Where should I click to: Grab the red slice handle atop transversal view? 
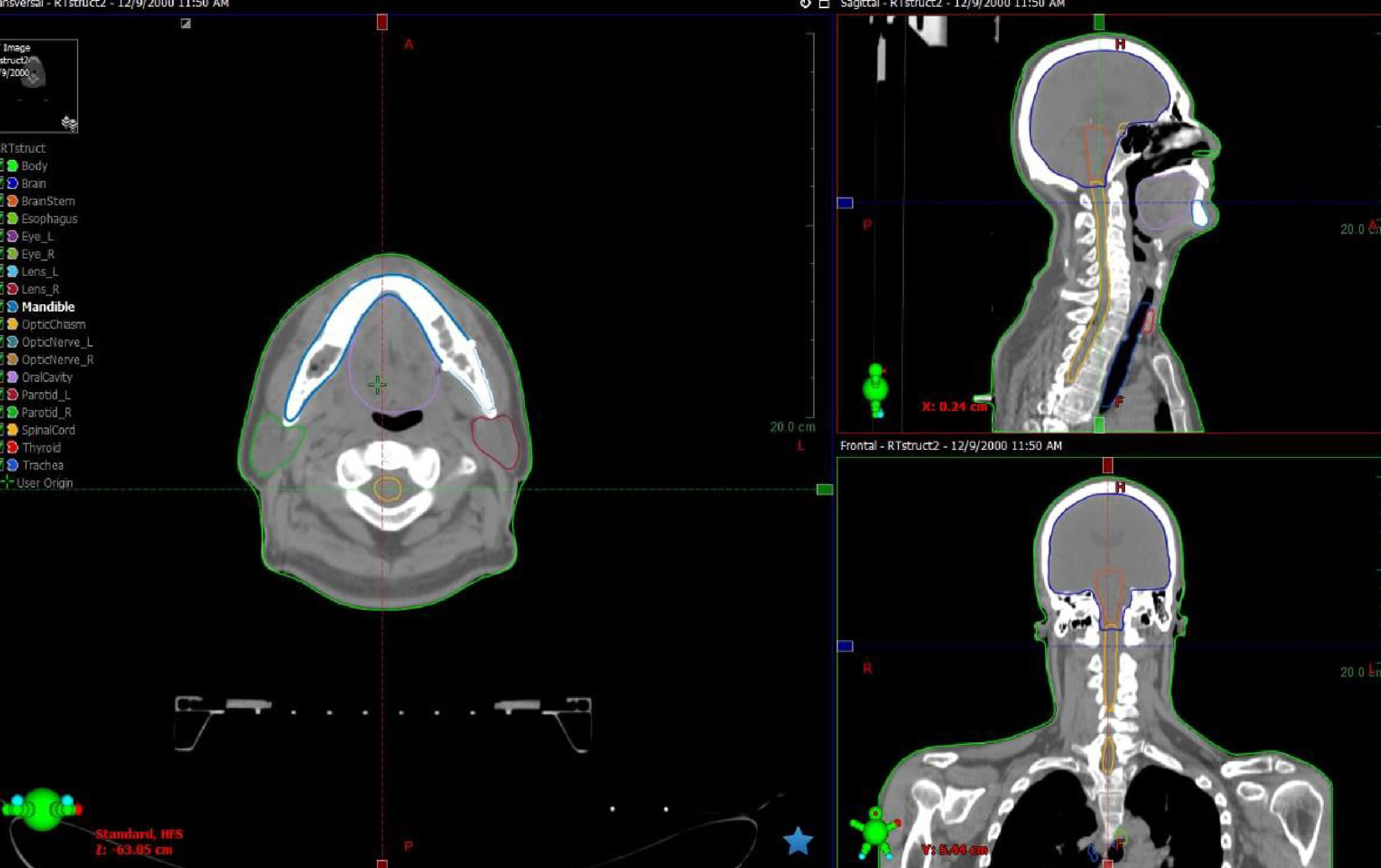[382, 22]
